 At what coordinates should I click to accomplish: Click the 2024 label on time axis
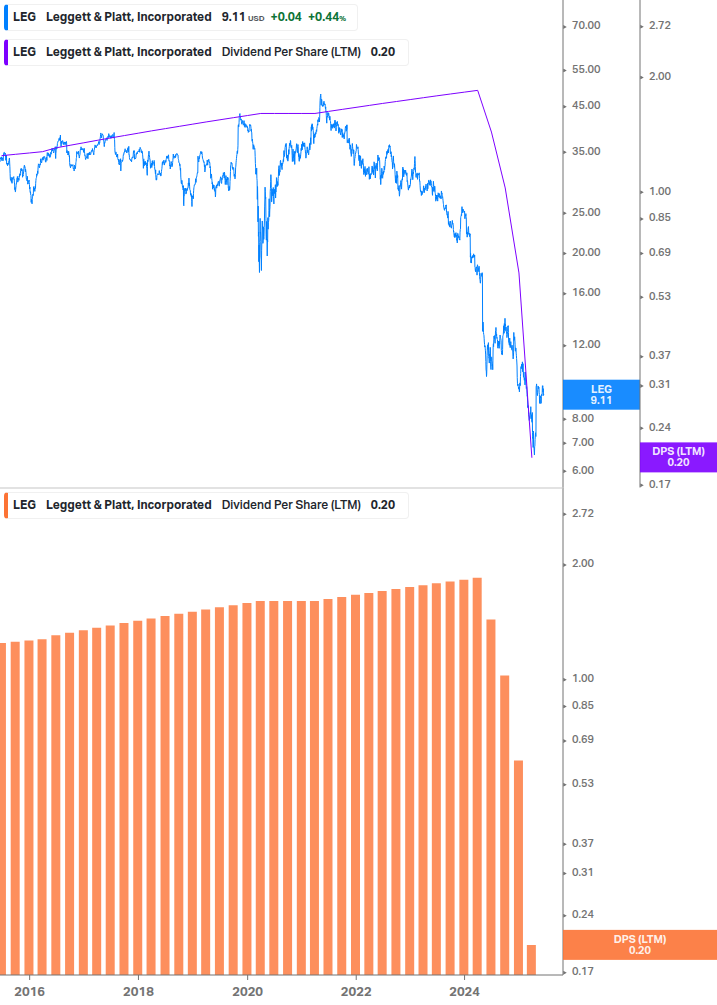(465, 992)
